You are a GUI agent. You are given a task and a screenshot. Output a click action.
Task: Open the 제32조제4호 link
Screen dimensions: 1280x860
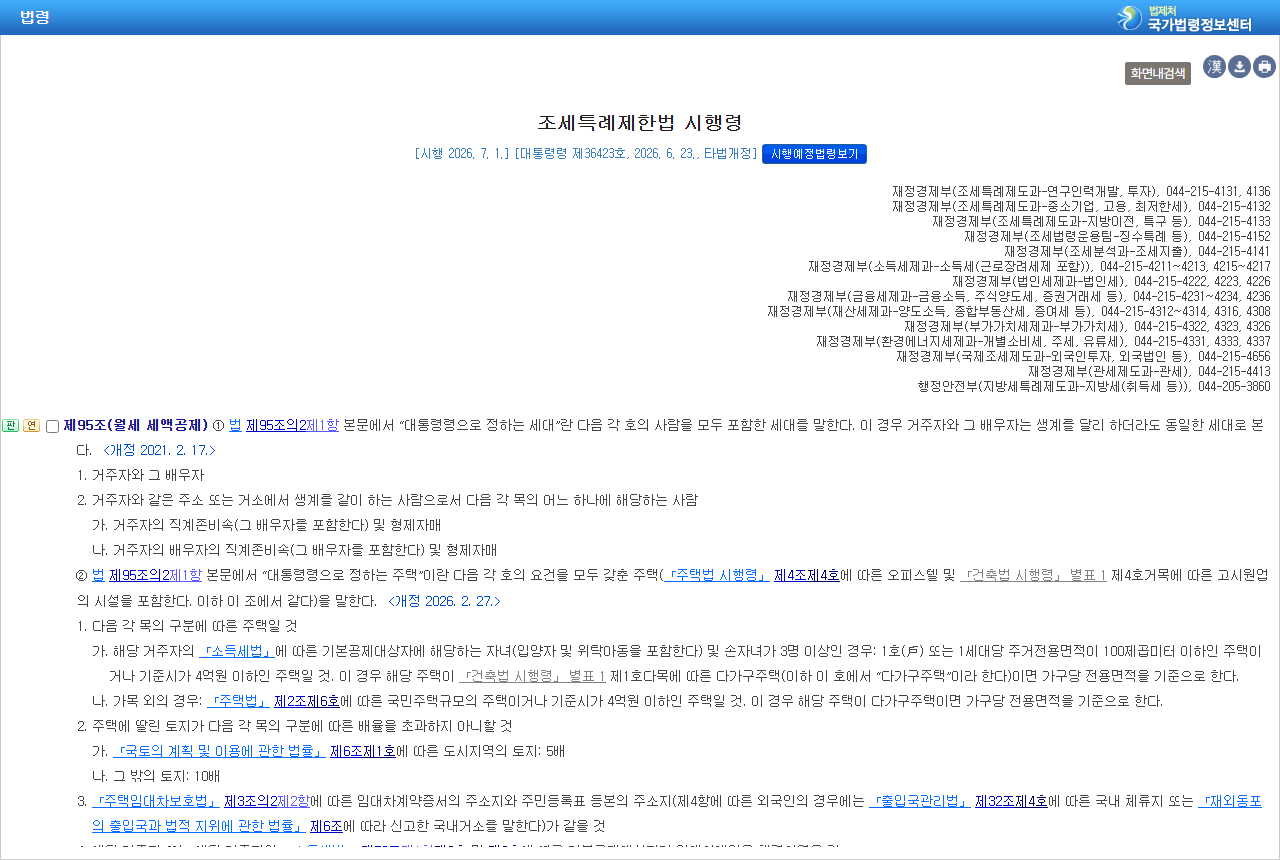(x=1011, y=801)
